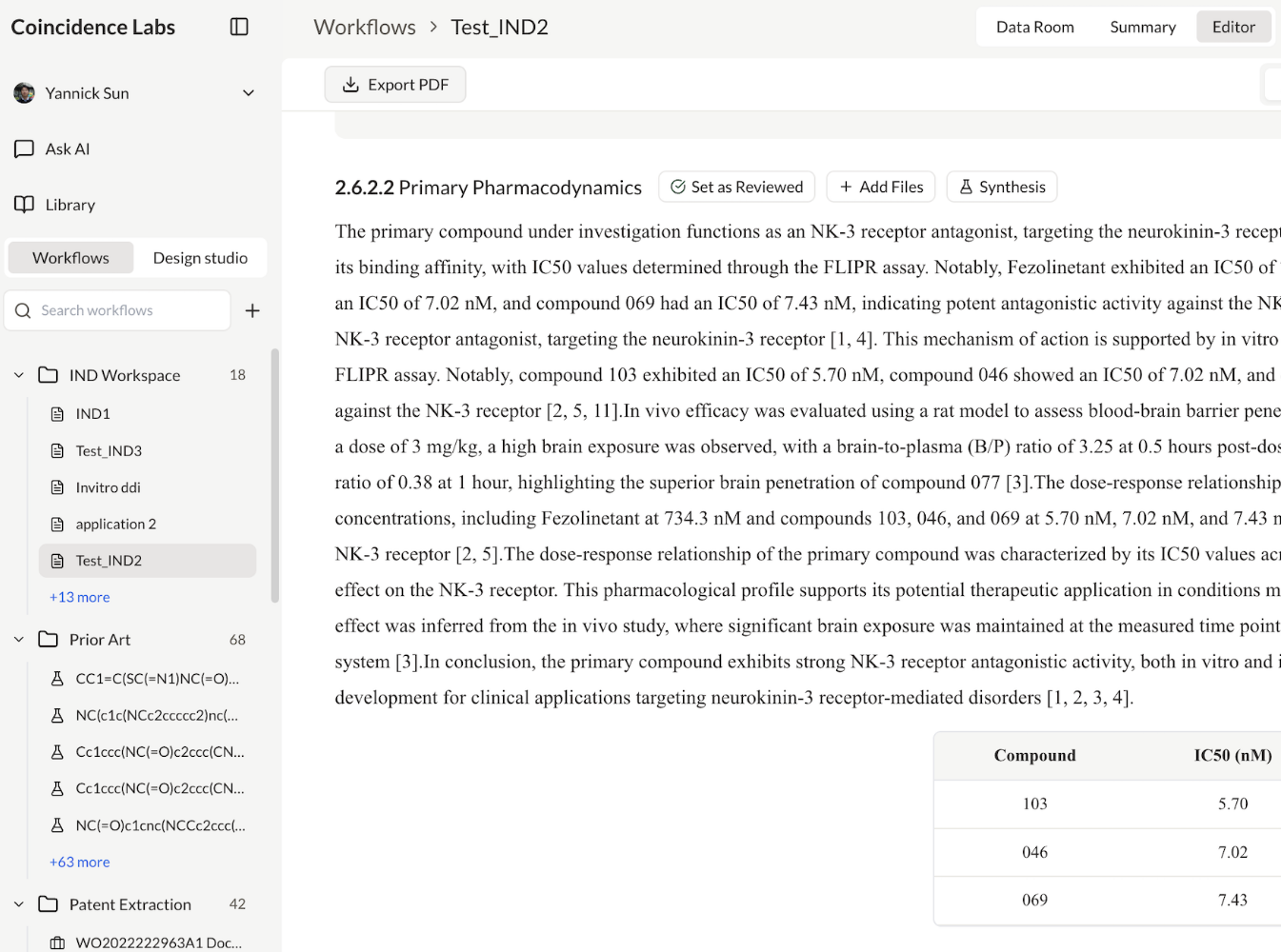Collapse the IND Workspace folder
The width and height of the screenshot is (1282, 952).
[x=19, y=375]
